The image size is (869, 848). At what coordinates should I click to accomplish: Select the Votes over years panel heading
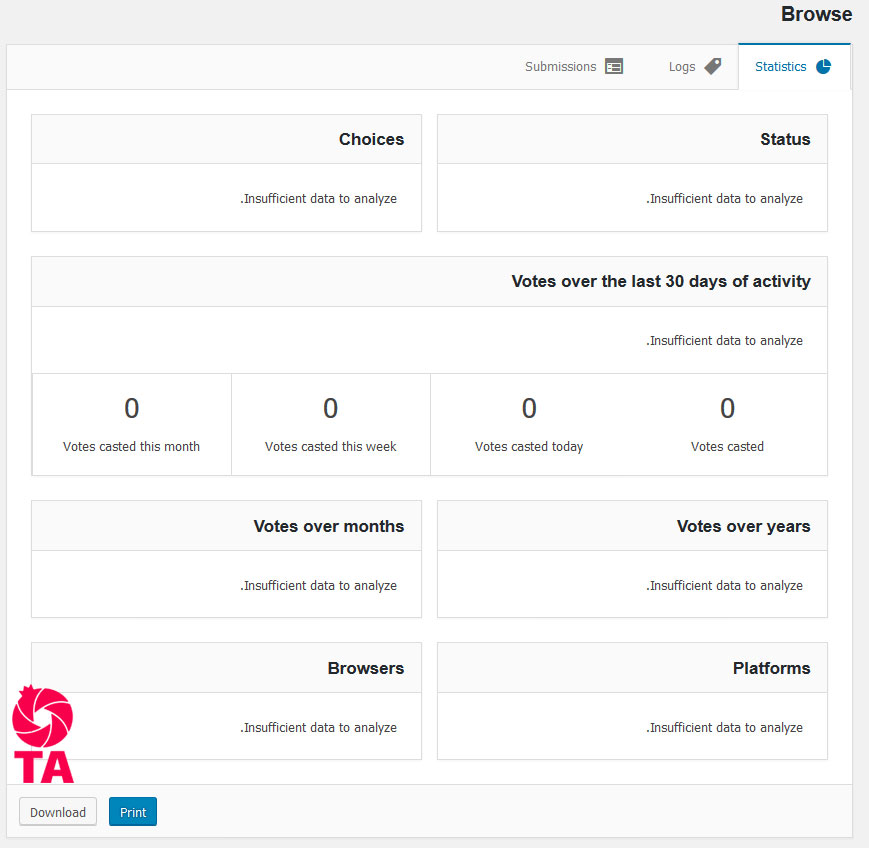(743, 527)
